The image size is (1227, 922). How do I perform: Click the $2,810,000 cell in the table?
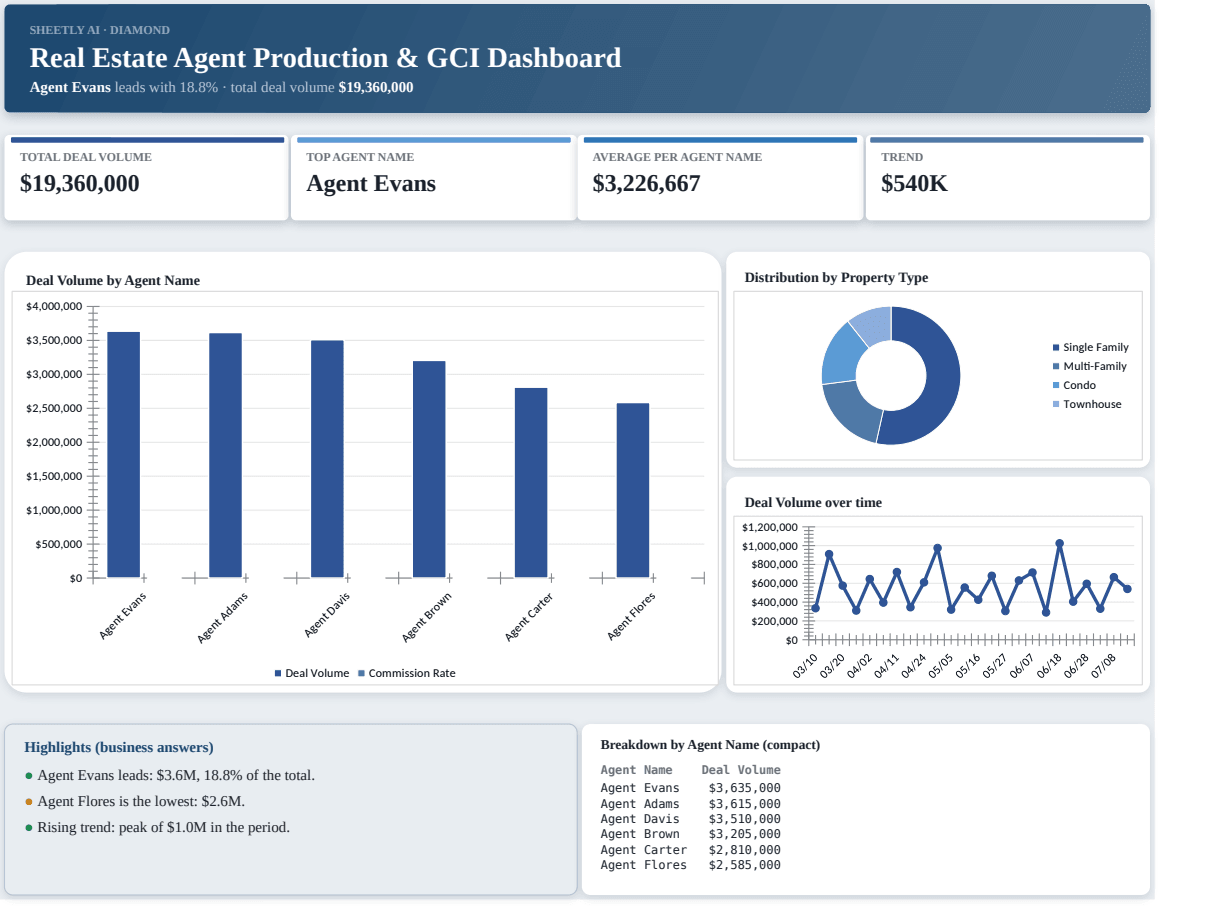click(x=745, y=850)
